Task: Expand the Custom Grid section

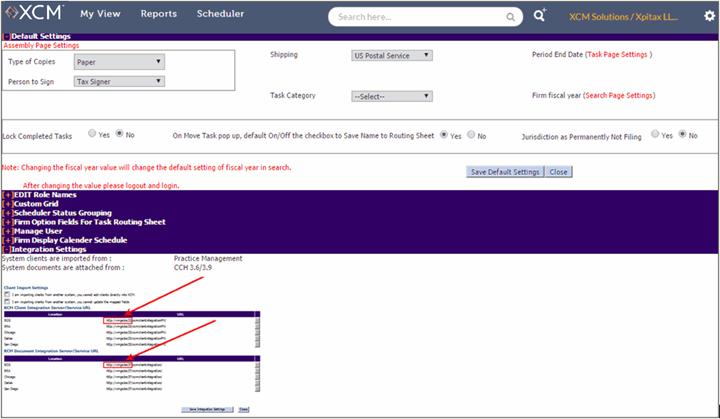Action: point(8,203)
